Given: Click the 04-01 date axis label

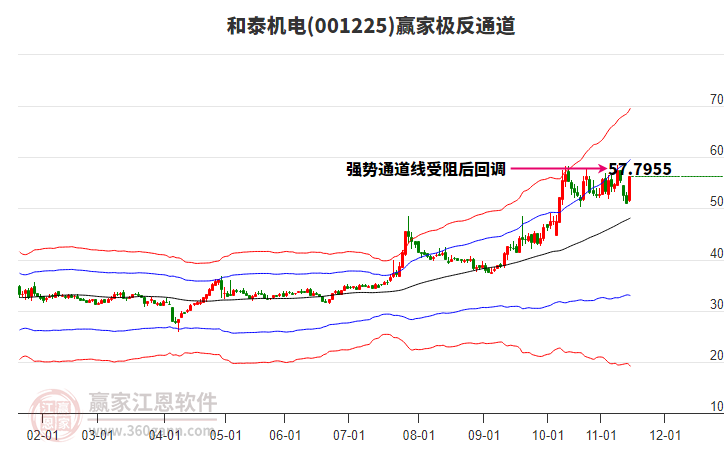Looking at the screenshot, I should click(x=164, y=436).
